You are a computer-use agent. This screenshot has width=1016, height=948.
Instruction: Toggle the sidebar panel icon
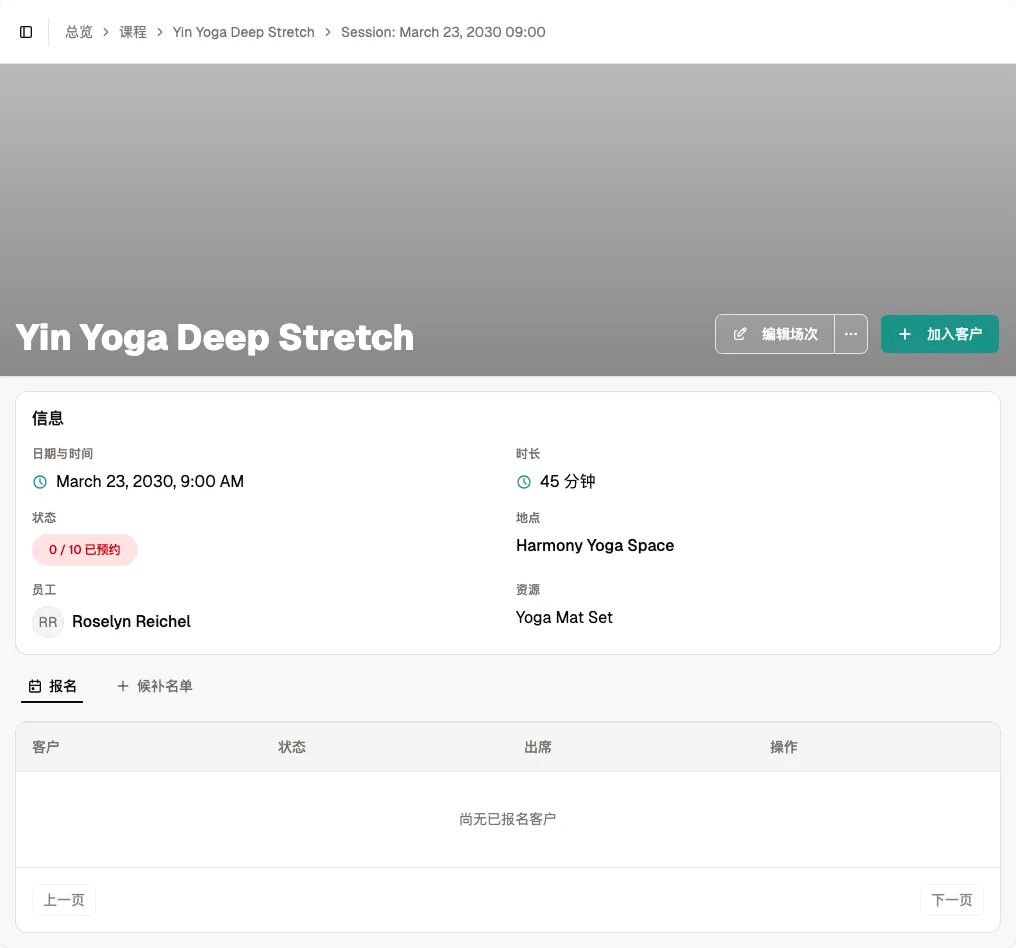click(x=26, y=32)
